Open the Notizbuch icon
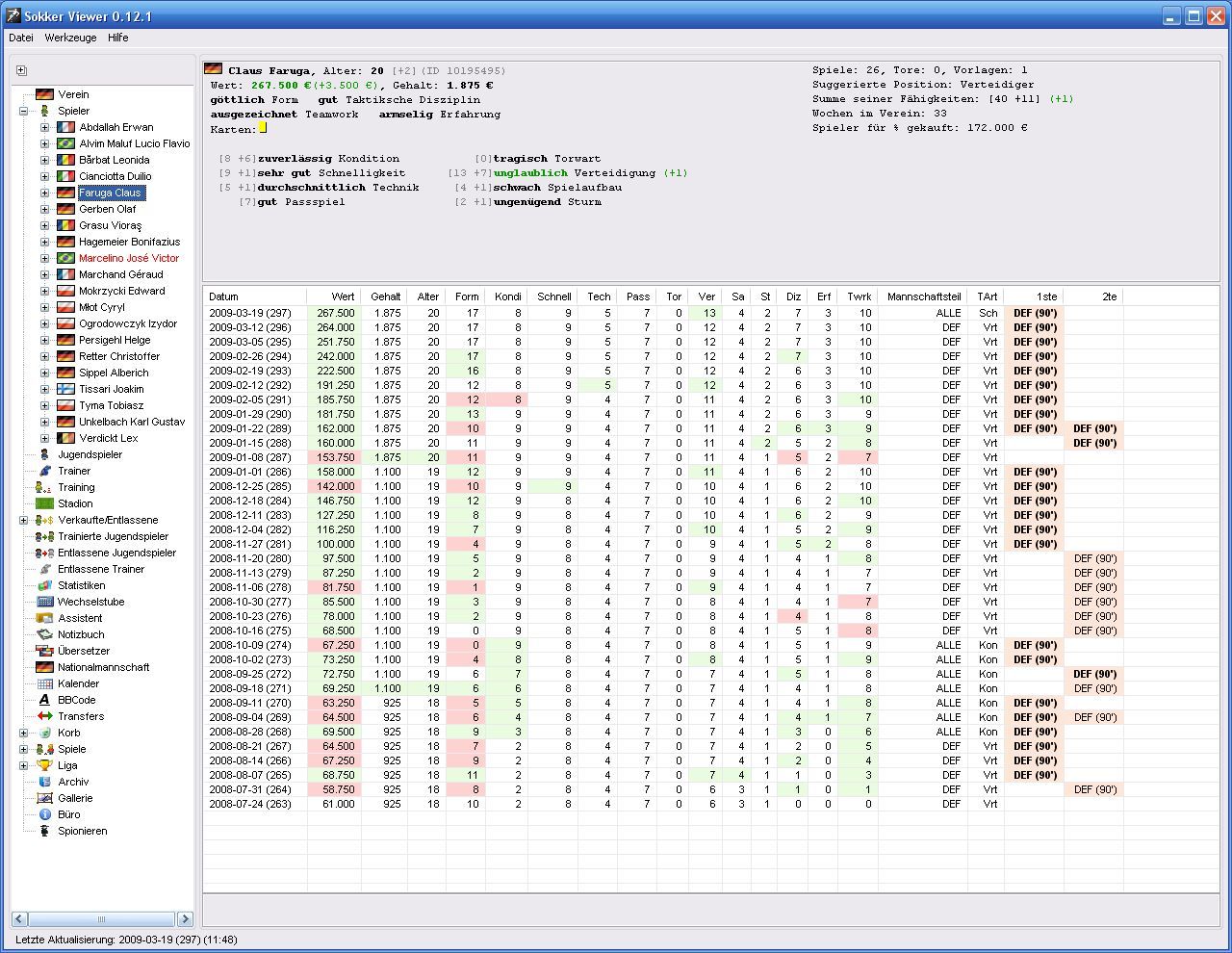1232x953 pixels. tap(44, 634)
